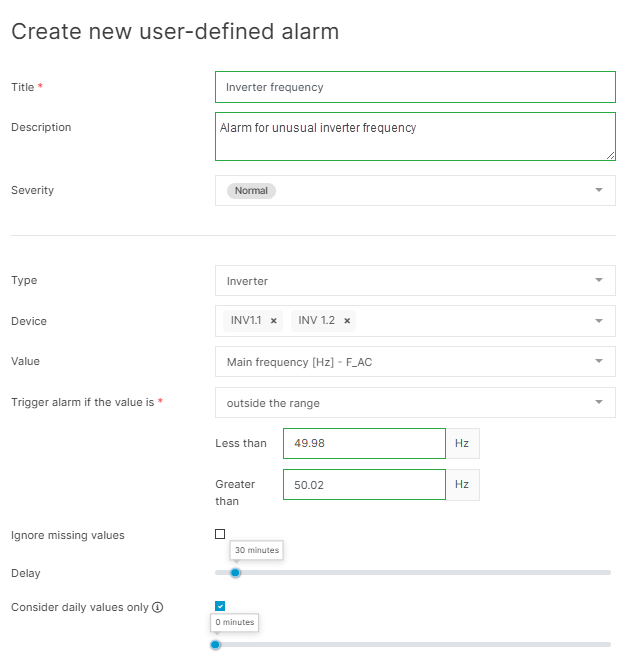Uncheck Consider daily values only
The height and width of the screenshot is (659, 629).
220,606
